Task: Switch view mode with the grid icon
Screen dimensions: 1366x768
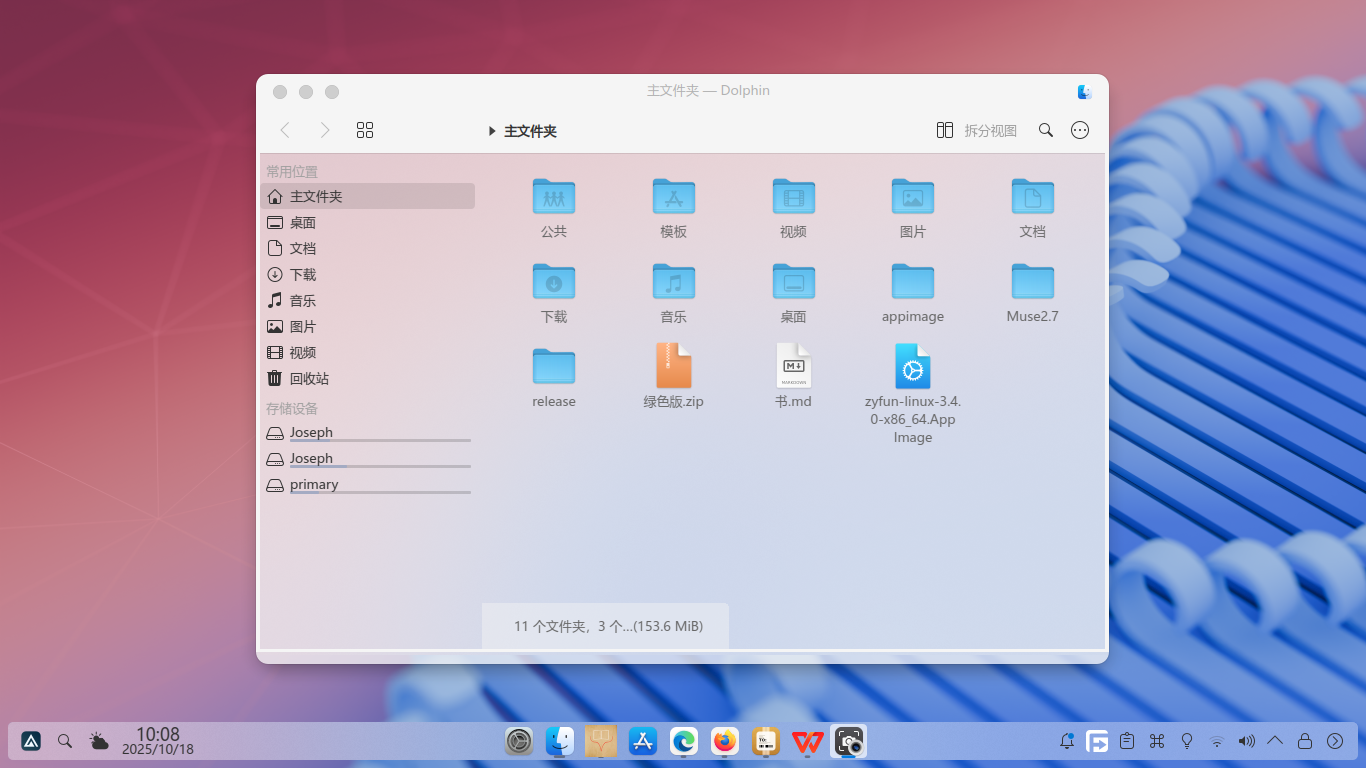Action: coord(365,130)
